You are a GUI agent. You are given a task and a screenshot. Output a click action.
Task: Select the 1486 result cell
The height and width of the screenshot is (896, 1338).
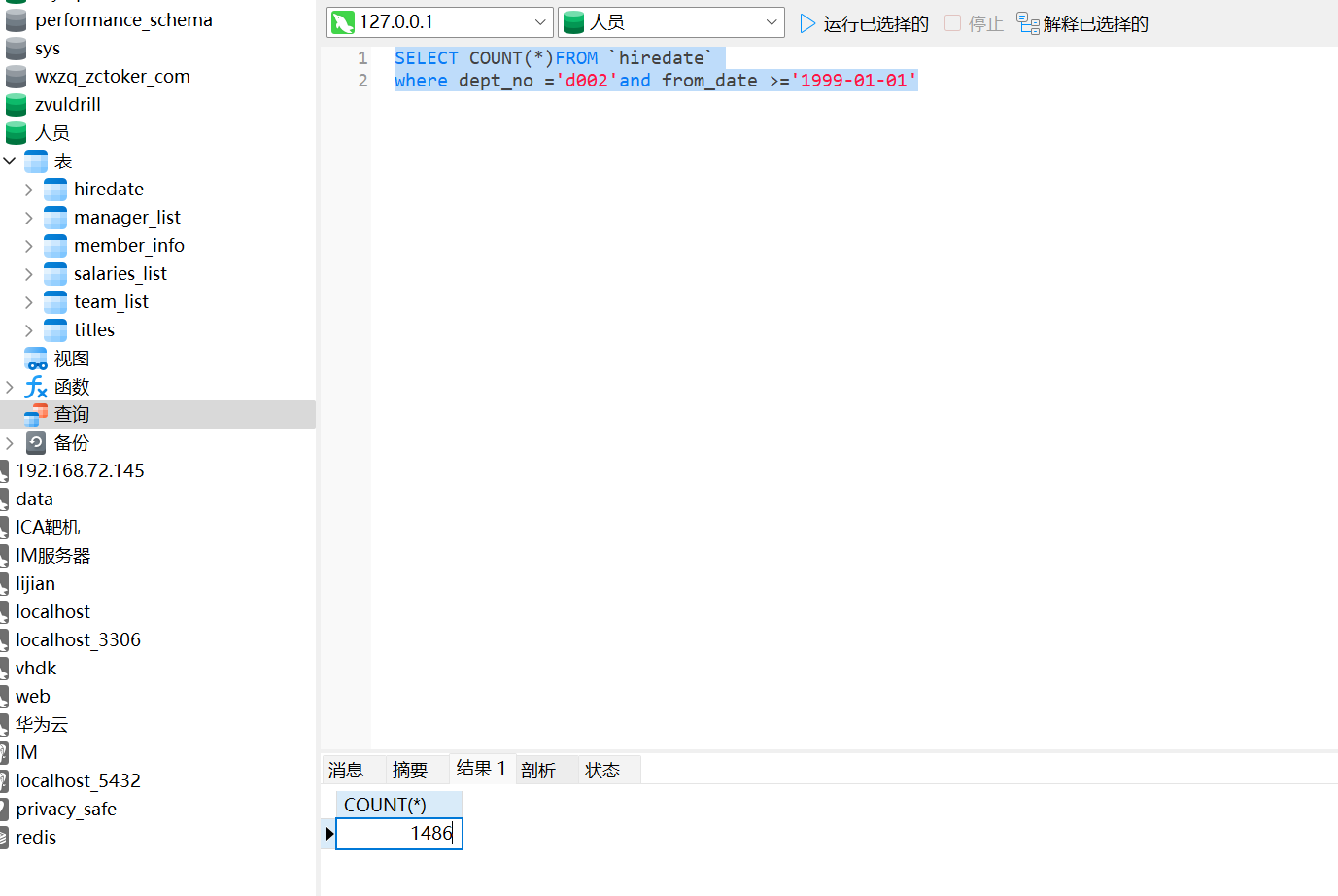tap(399, 833)
